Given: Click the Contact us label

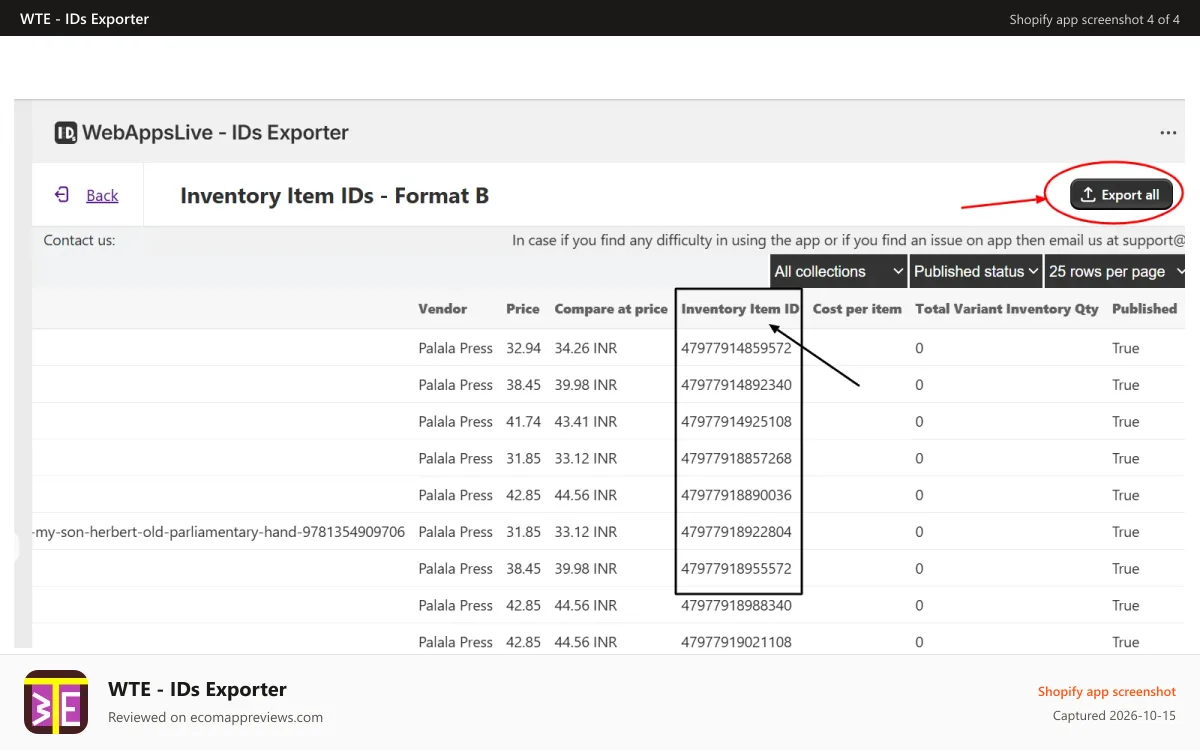Looking at the screenshot, I should [x=79, y=240].
